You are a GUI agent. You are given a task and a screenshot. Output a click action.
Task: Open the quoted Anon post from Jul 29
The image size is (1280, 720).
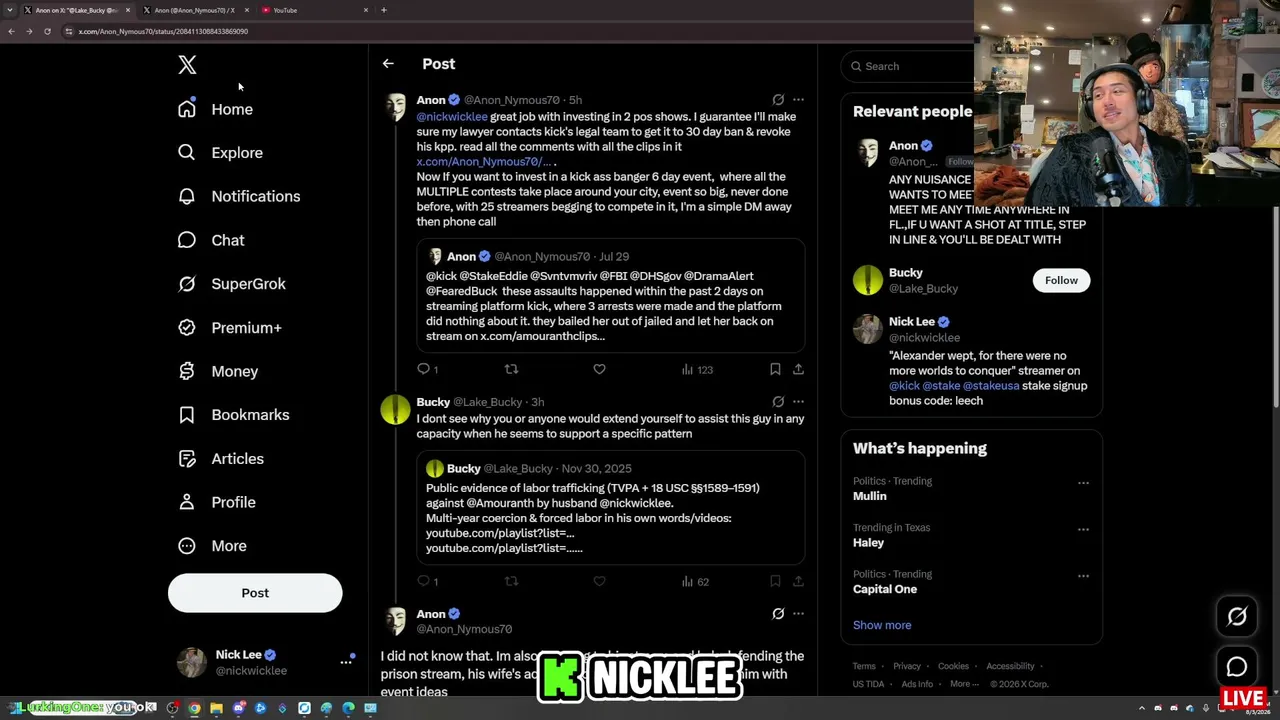coord(611,296)
